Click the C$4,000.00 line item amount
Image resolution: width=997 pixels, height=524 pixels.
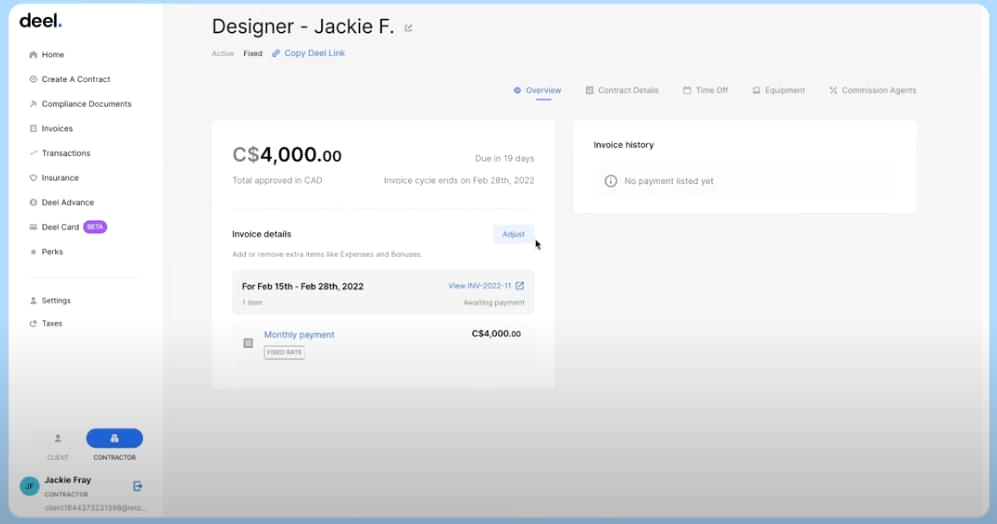[496, 334]
